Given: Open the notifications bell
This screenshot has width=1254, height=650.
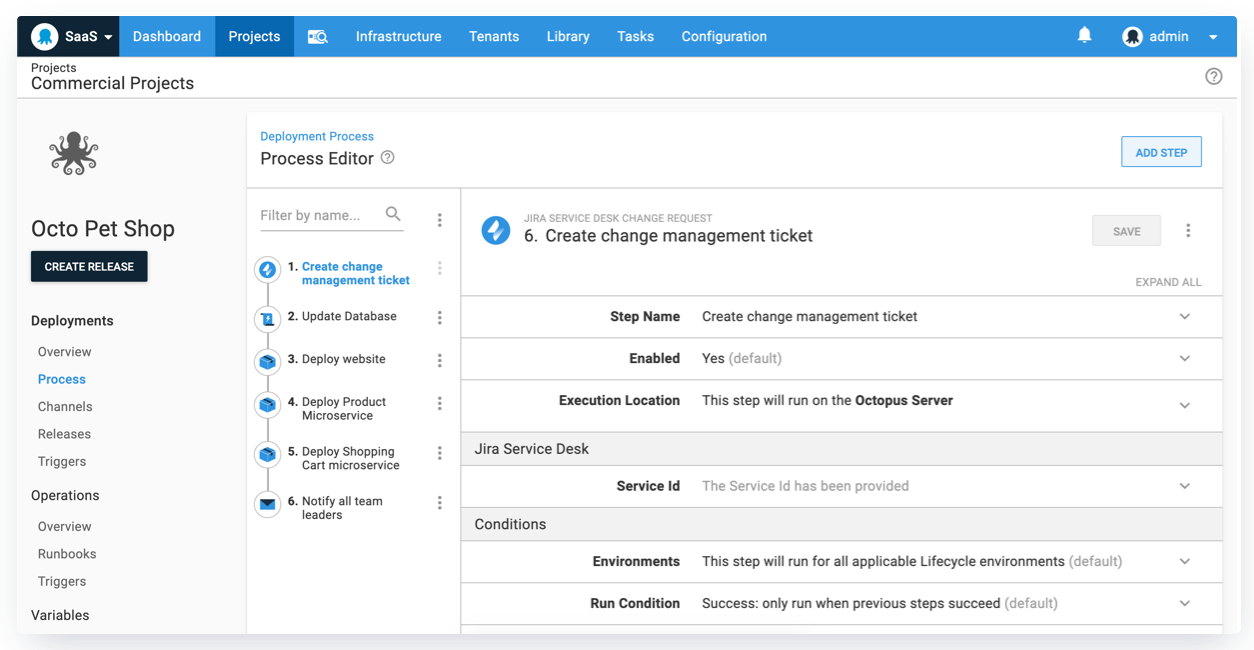Looking at the screenshot, I should pos(1084,35).
